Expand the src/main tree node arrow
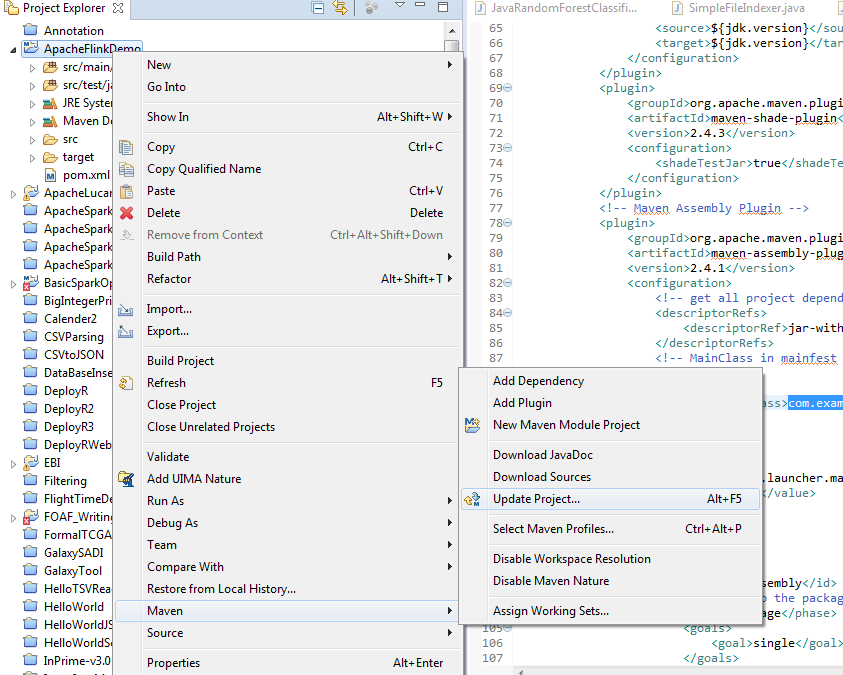This screenshot has width=843, height=675. click(x=32, y=67)
